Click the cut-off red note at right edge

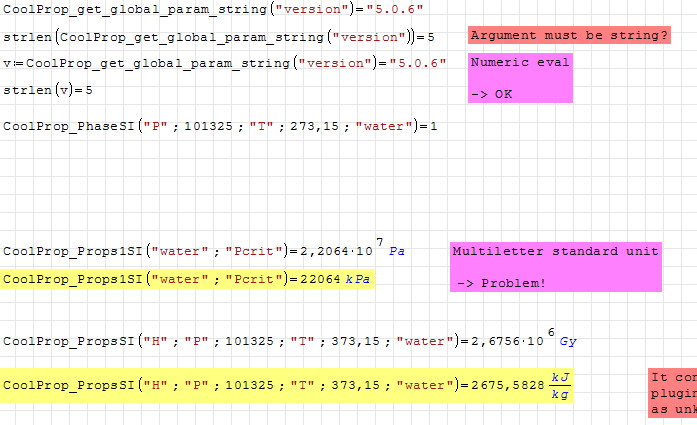[671, 392]
